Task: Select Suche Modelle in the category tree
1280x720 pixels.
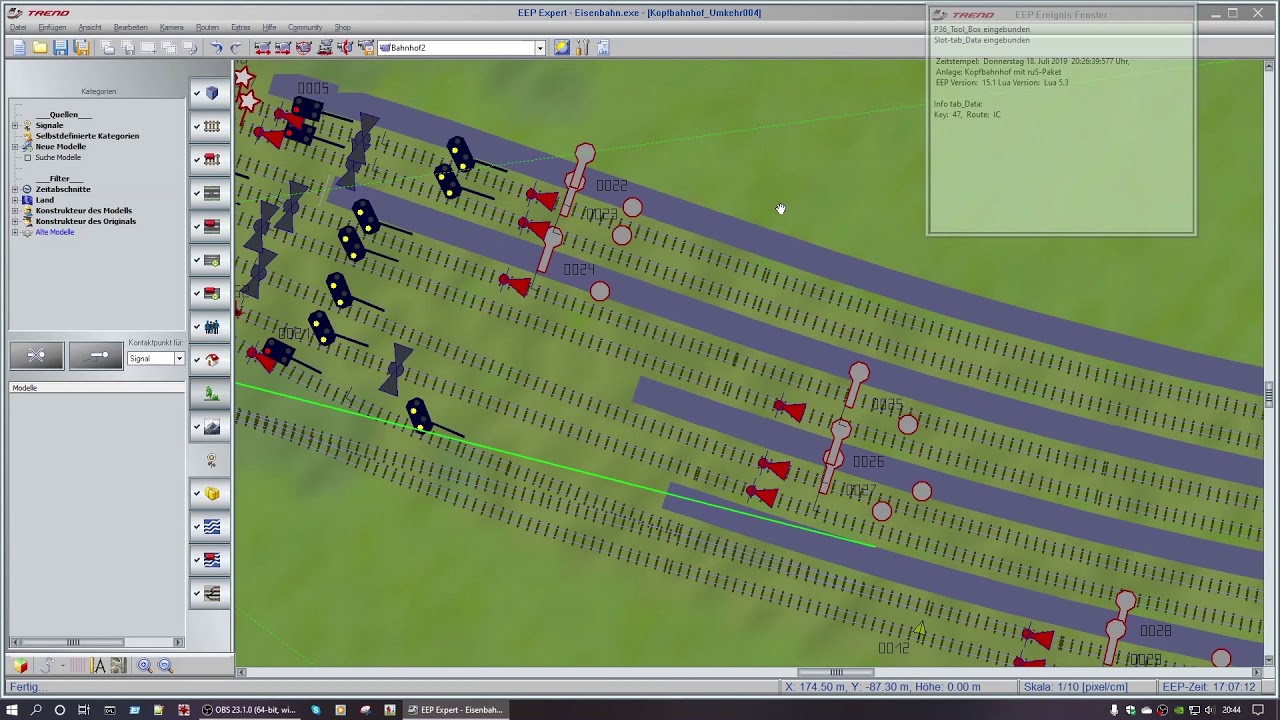Action: point(58,157)
